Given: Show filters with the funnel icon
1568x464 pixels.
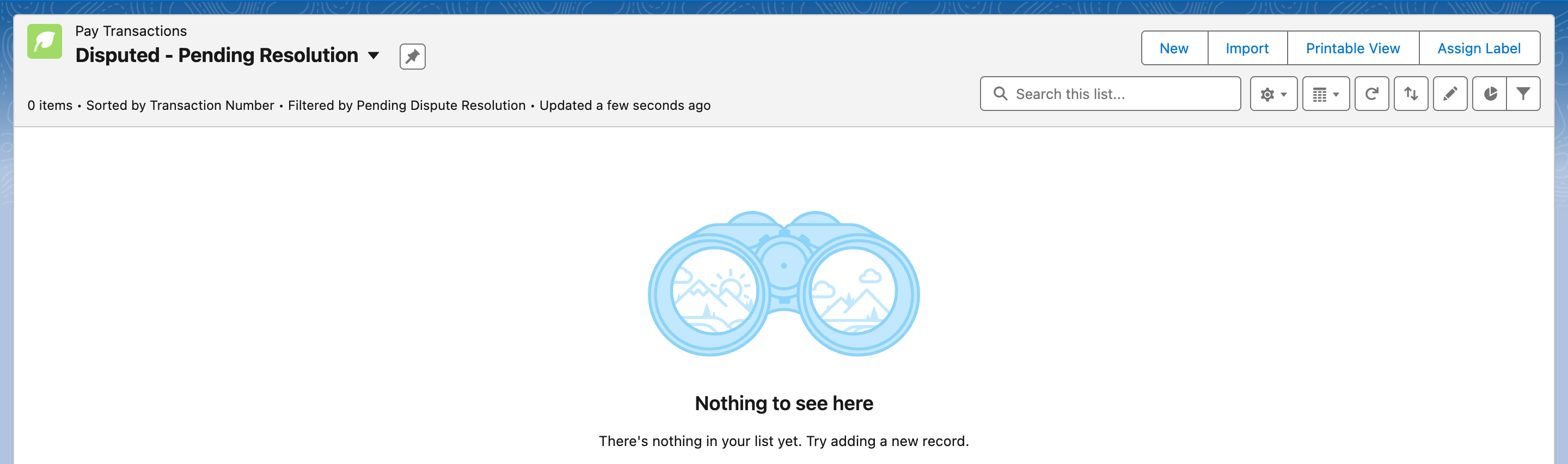Looking at the screenshot, I should pyautogui.click(x=1523, y=94).
